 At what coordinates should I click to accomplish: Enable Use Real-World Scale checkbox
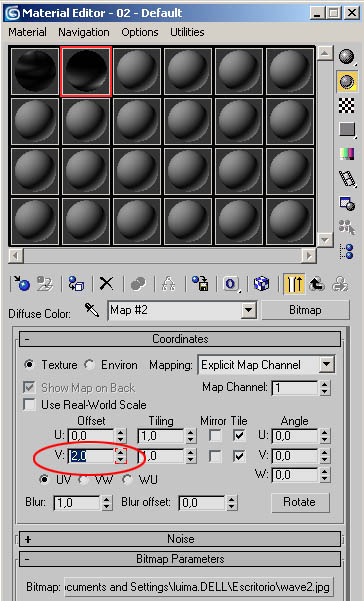29,405
